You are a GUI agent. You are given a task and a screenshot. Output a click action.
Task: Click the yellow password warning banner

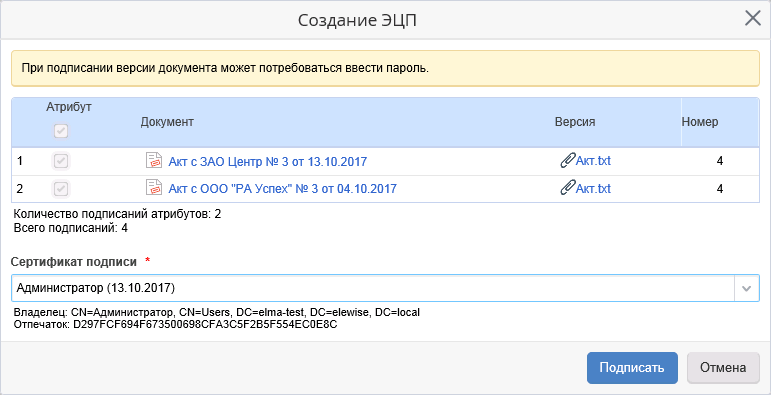click(385, 68)
